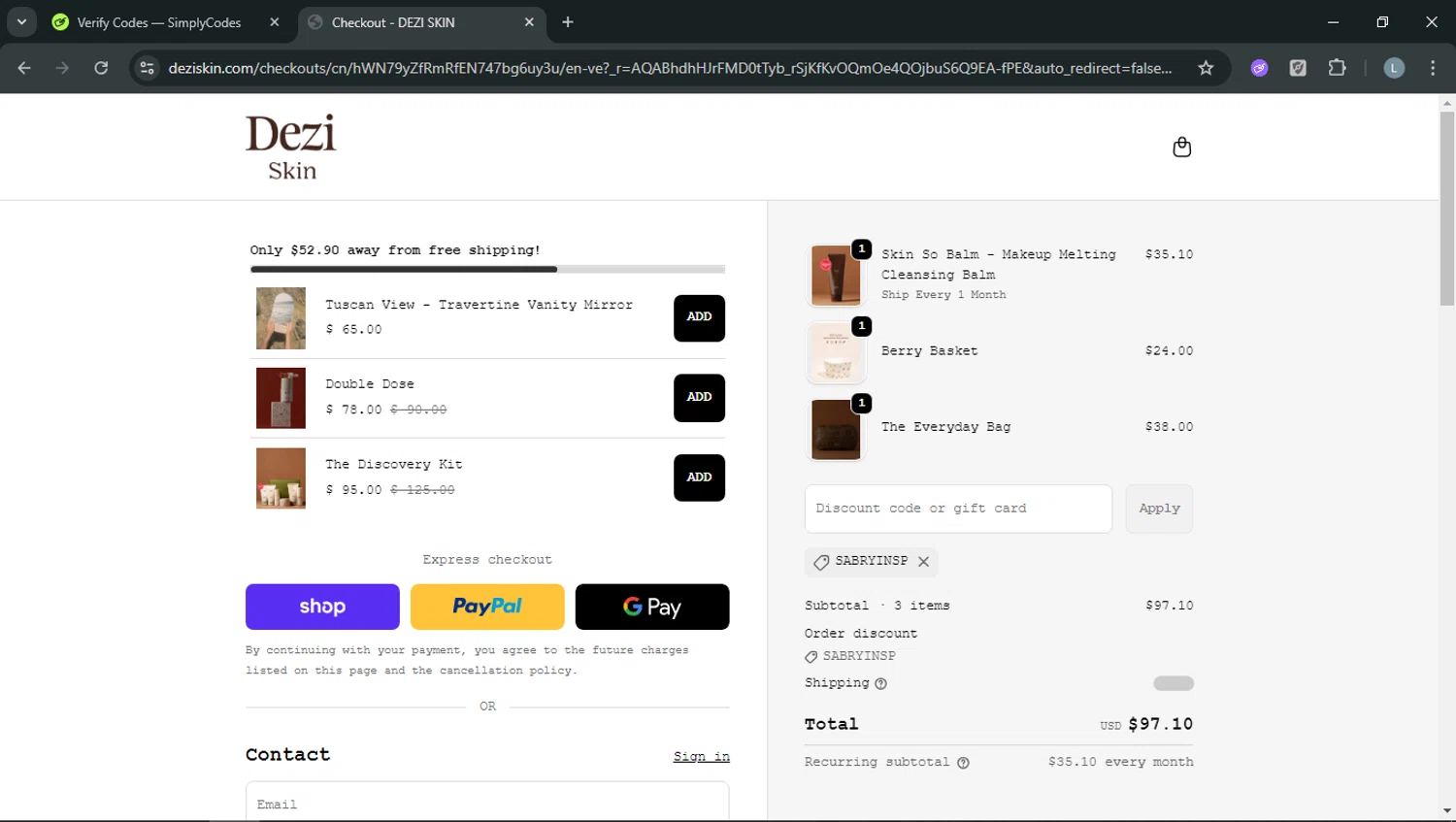Apply the discount code
Screen dimensions: 1456x822
point(1159,509)
